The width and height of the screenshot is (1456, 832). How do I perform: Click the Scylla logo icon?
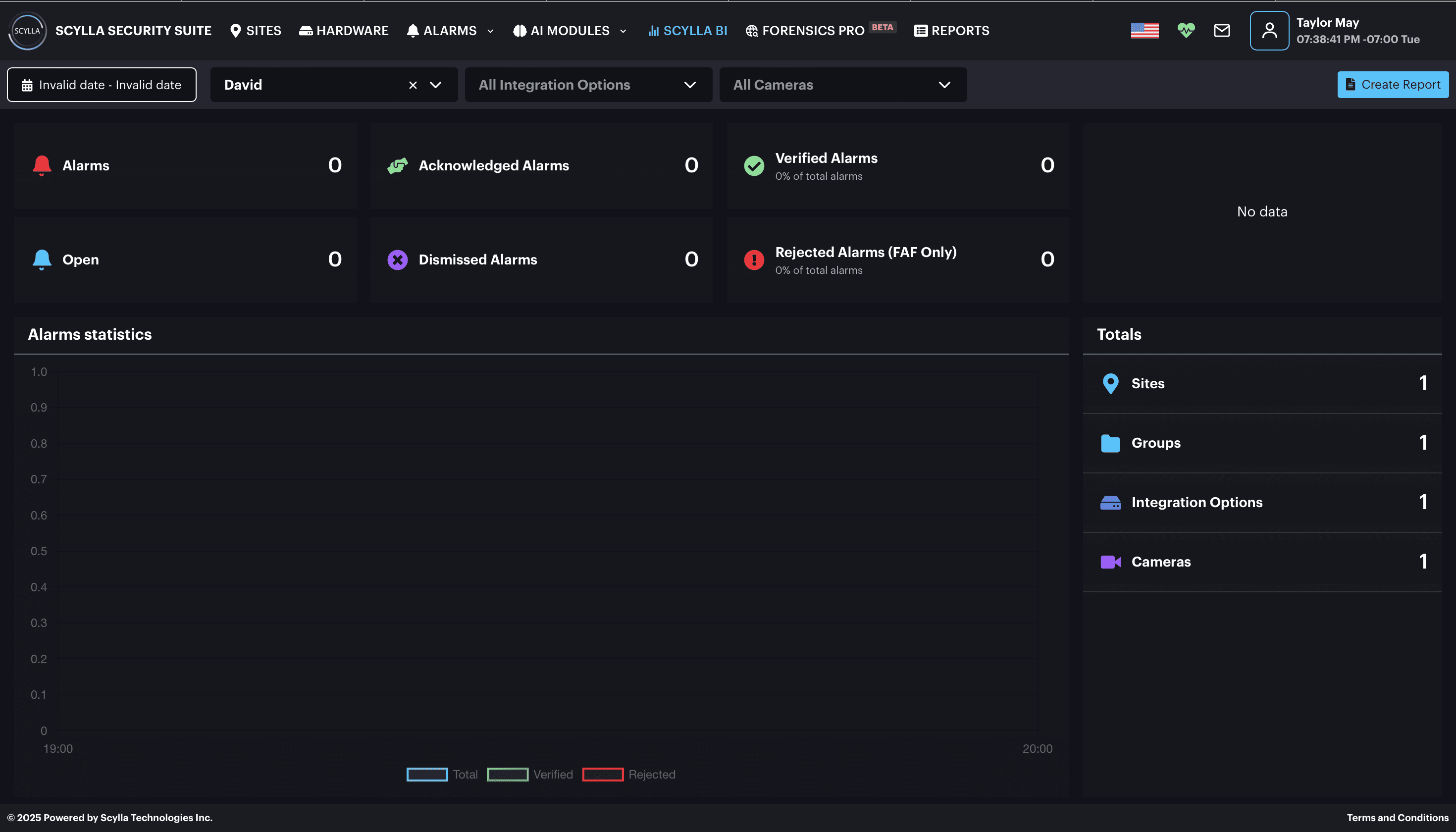pyautogui.click(x=27, y=31)
